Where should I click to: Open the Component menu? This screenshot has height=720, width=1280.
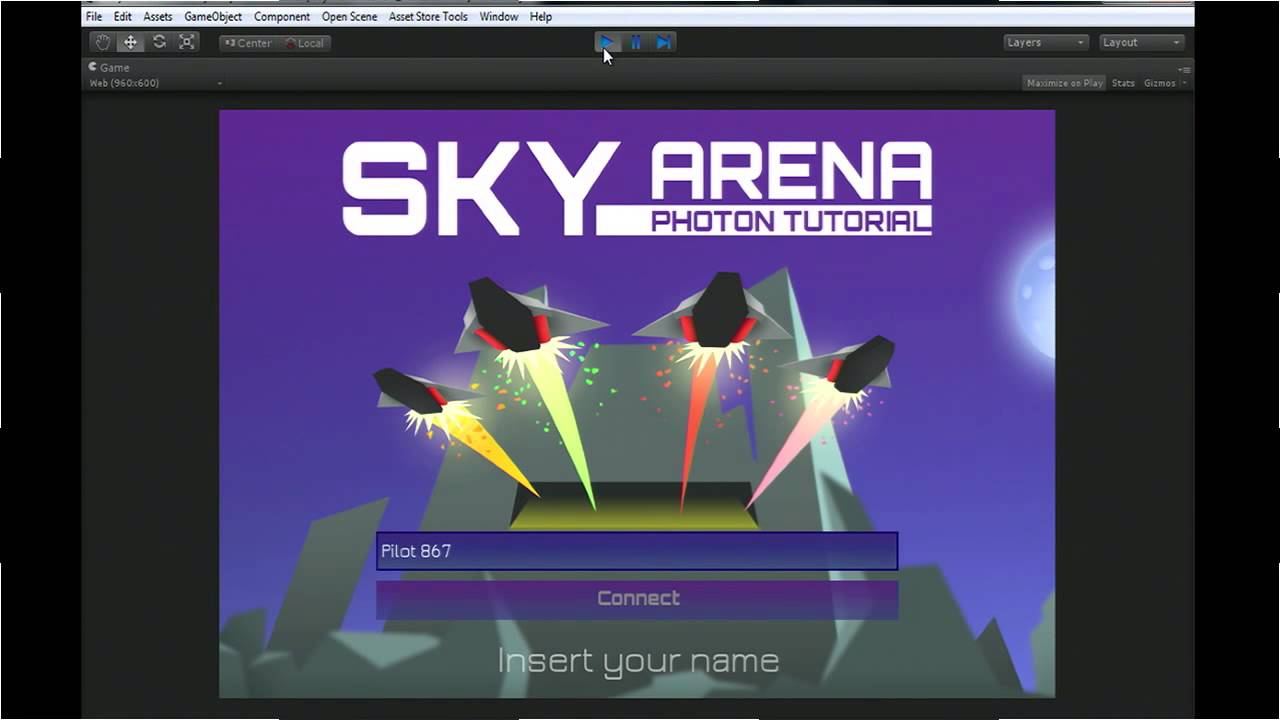point(282,17)
